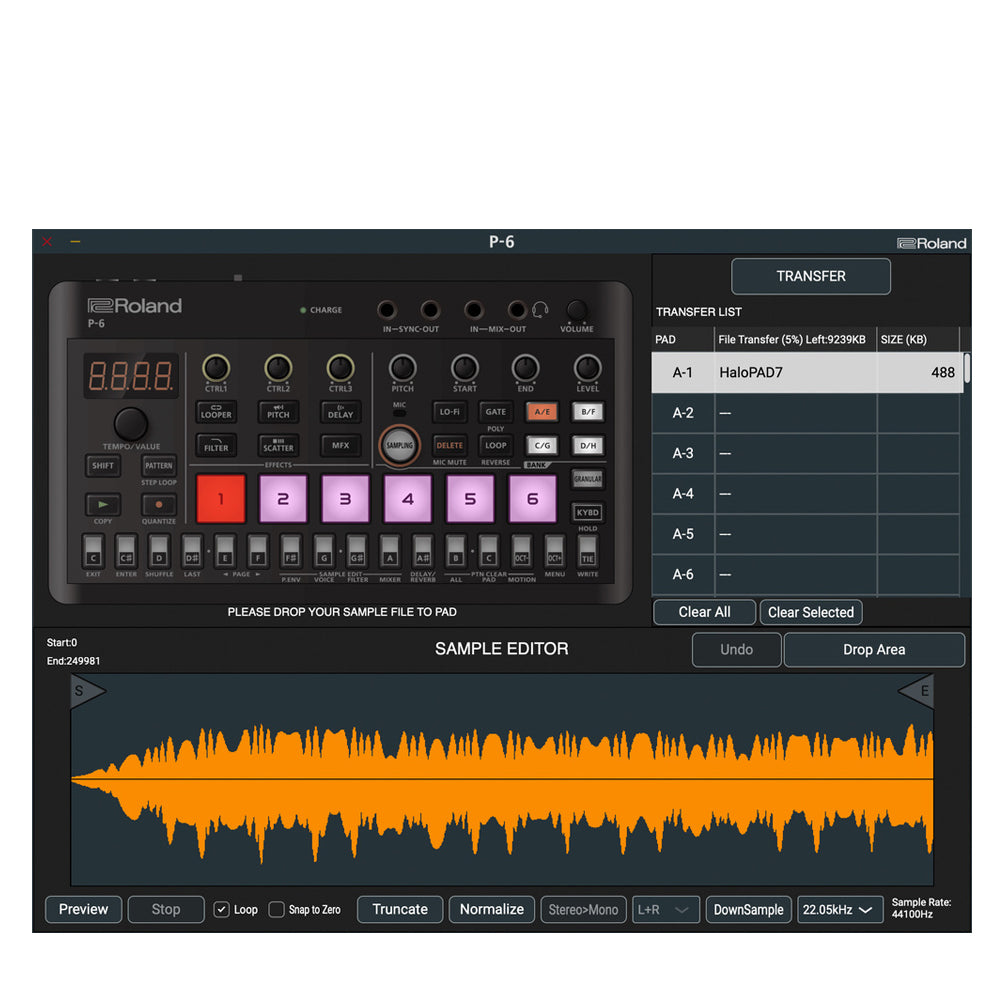Click the TEMPO/VALUE knob
The width and height of the screenshot is (1000, 1000).
(130, 424)
